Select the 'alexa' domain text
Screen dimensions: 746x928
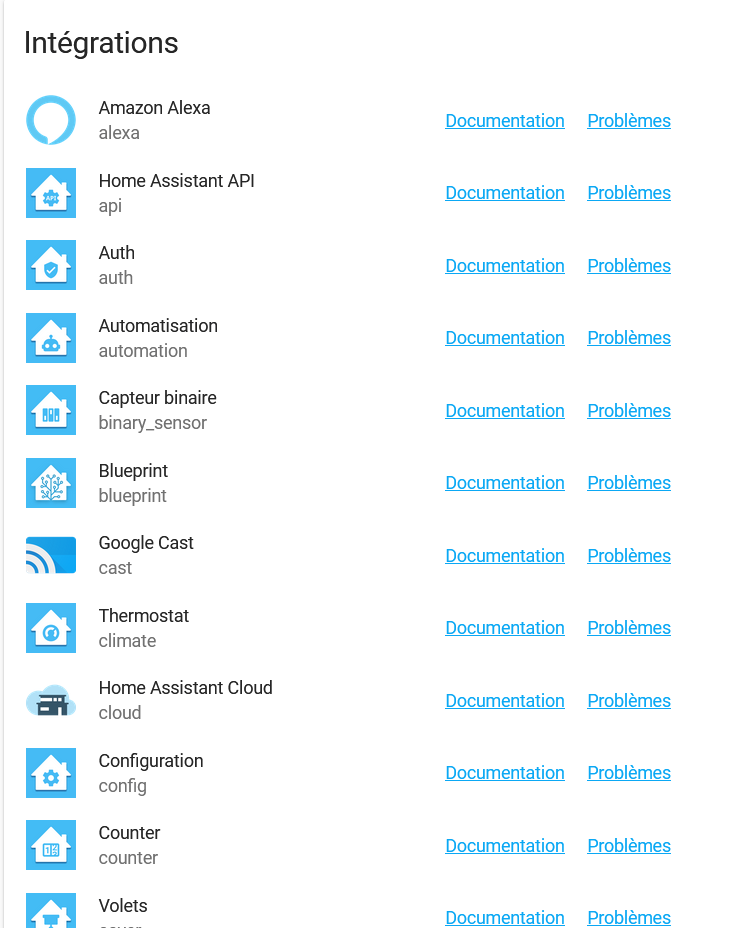[119, 133]
